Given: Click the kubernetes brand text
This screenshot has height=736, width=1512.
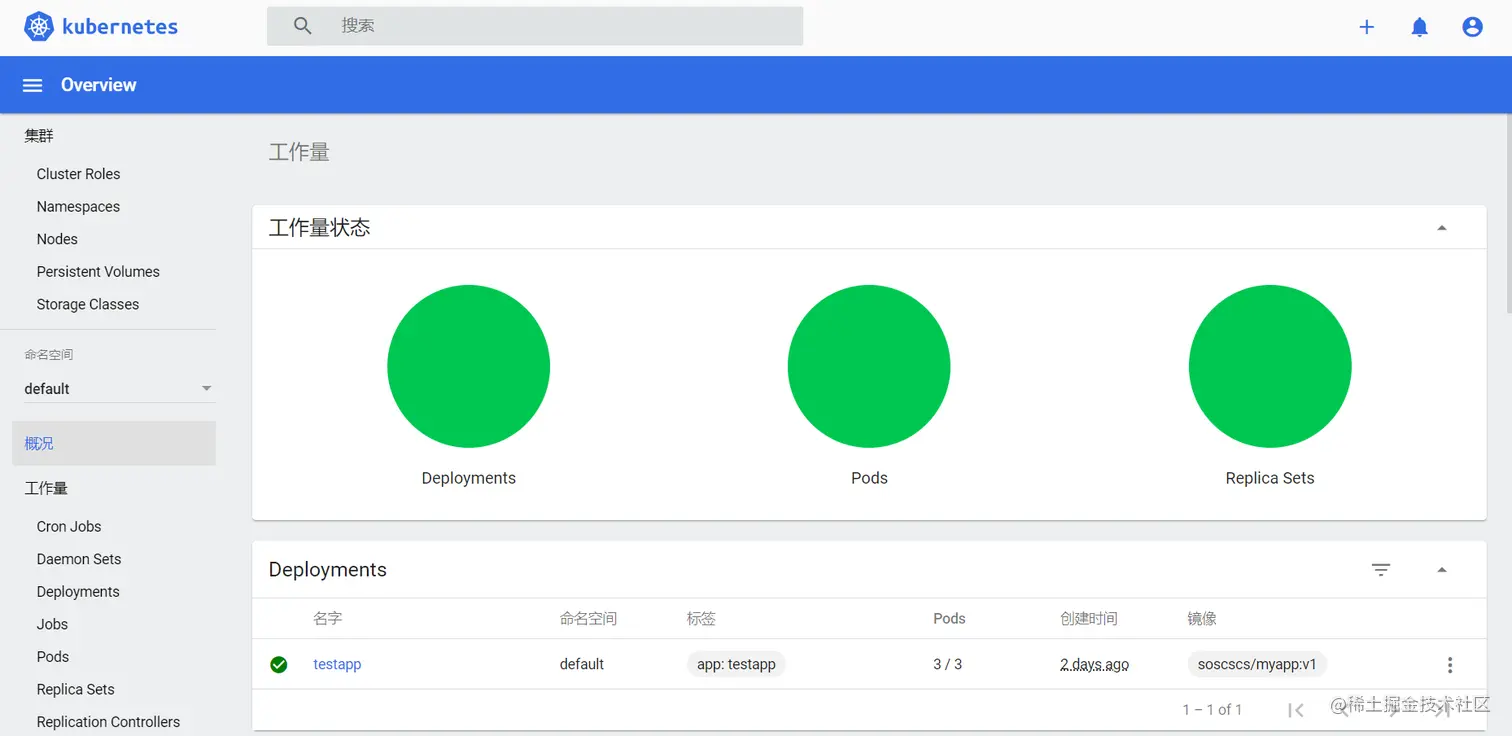Looking at the screenshot, I should (120, 27).
